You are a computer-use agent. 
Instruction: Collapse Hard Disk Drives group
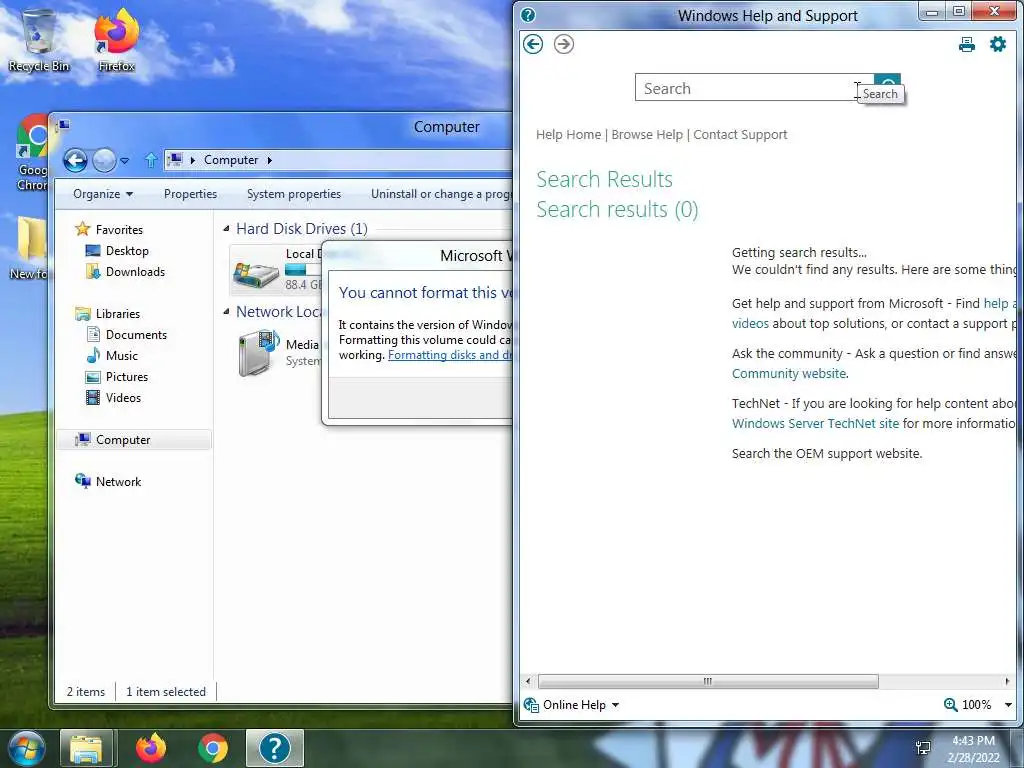click(227, 229)
